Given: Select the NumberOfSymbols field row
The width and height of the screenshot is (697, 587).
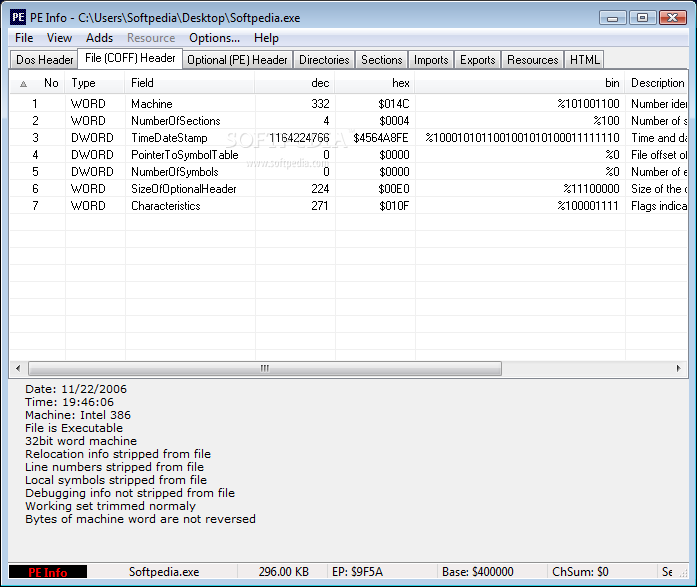Looking at the screenshot, I should [x=348, y=172].
